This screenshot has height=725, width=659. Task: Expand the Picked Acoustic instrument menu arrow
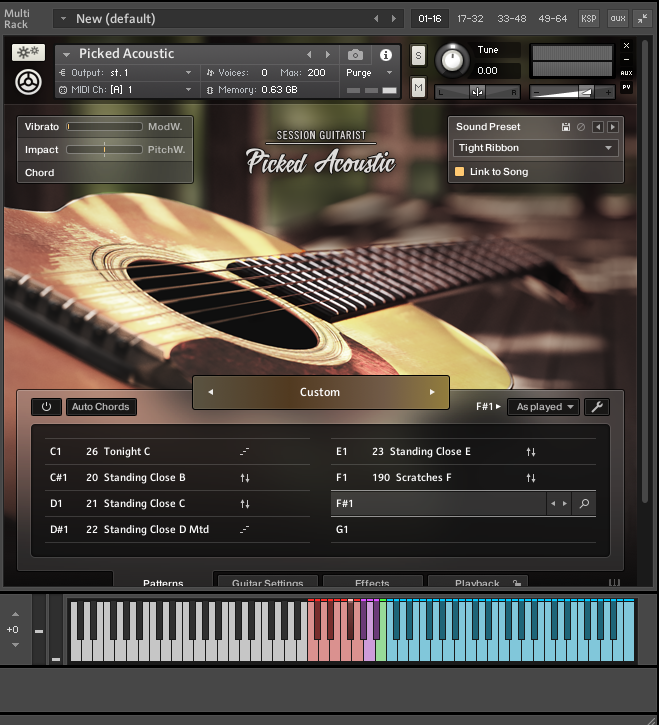(66, 55)
